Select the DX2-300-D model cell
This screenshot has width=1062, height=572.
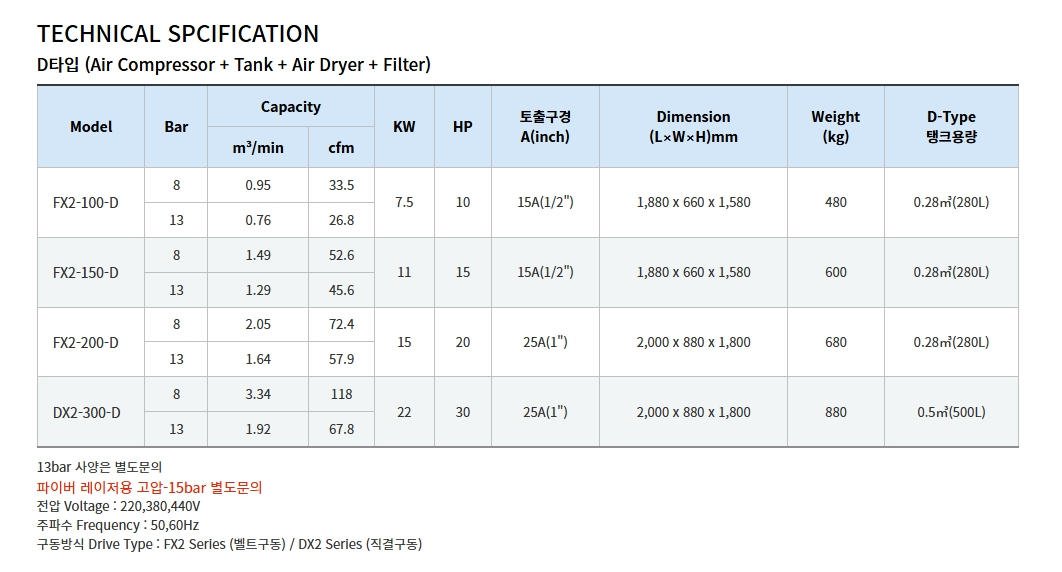[x=87, y=412]
